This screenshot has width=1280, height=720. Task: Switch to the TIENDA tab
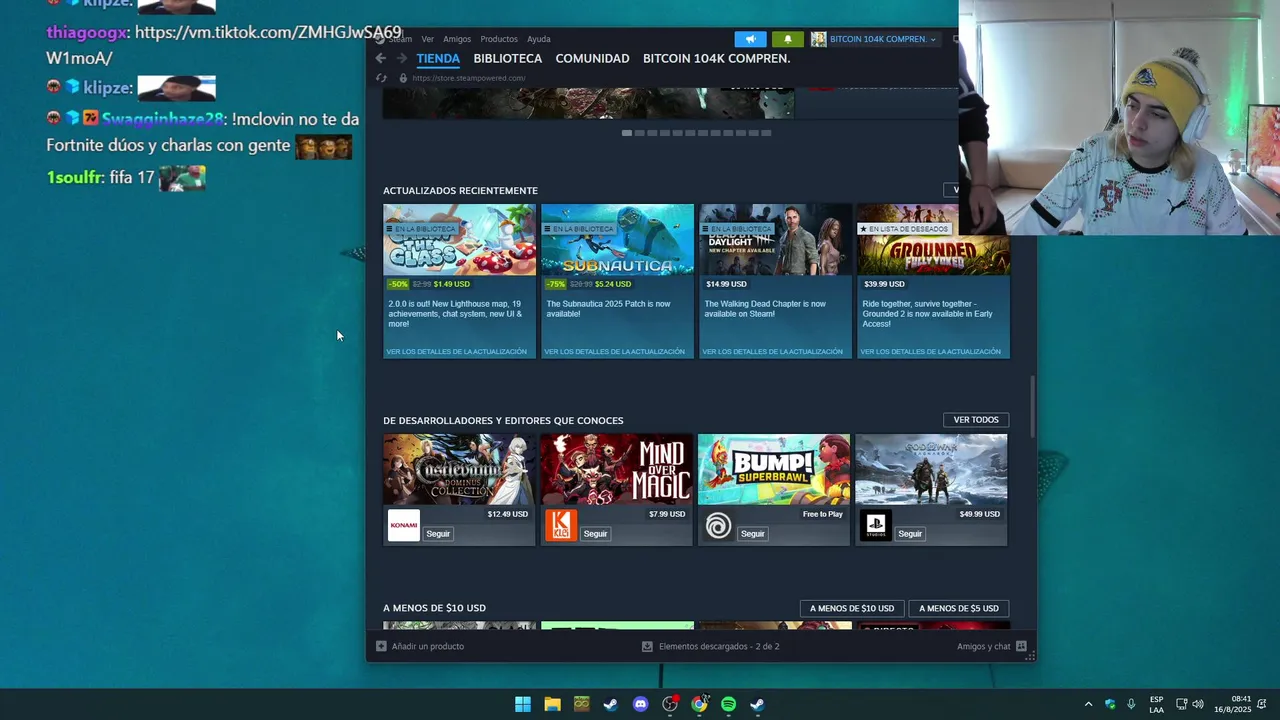438,58
